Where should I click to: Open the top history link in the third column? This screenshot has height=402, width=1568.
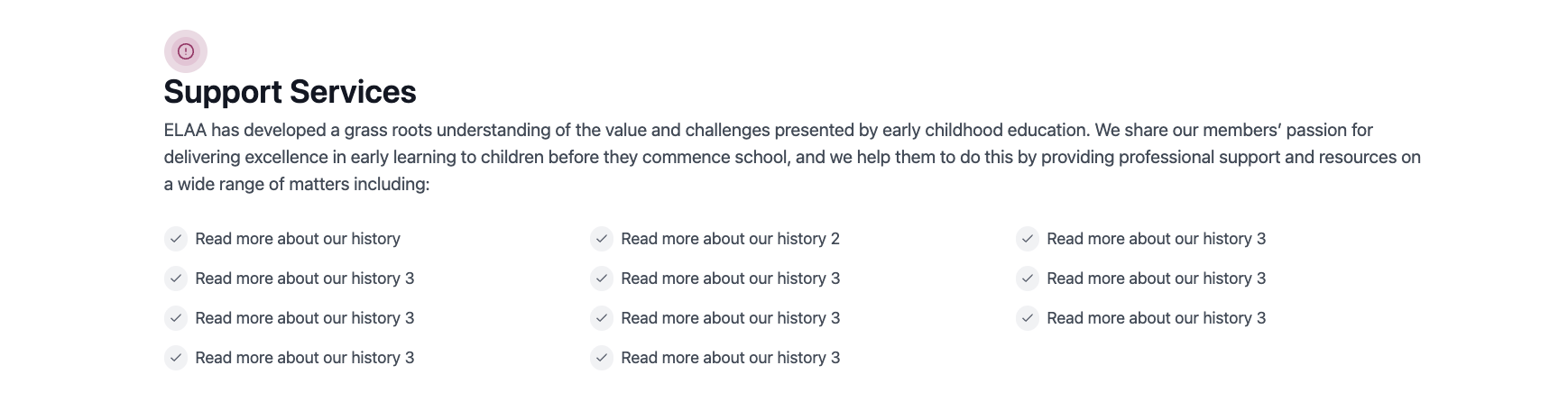1156,239
